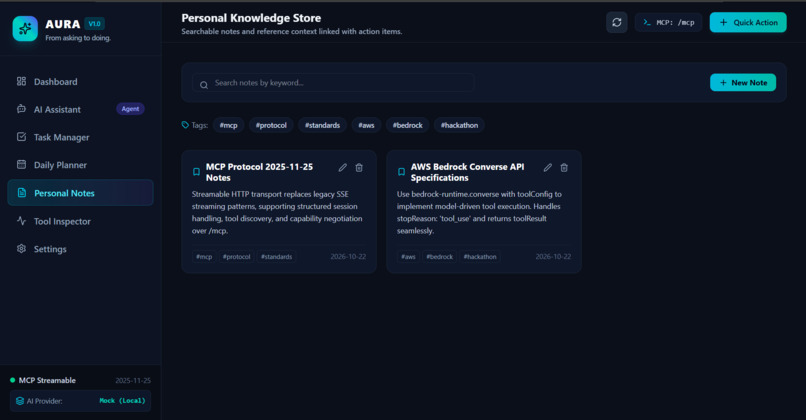
Task: Go to Task Manager
Action: tap(80, 137)
